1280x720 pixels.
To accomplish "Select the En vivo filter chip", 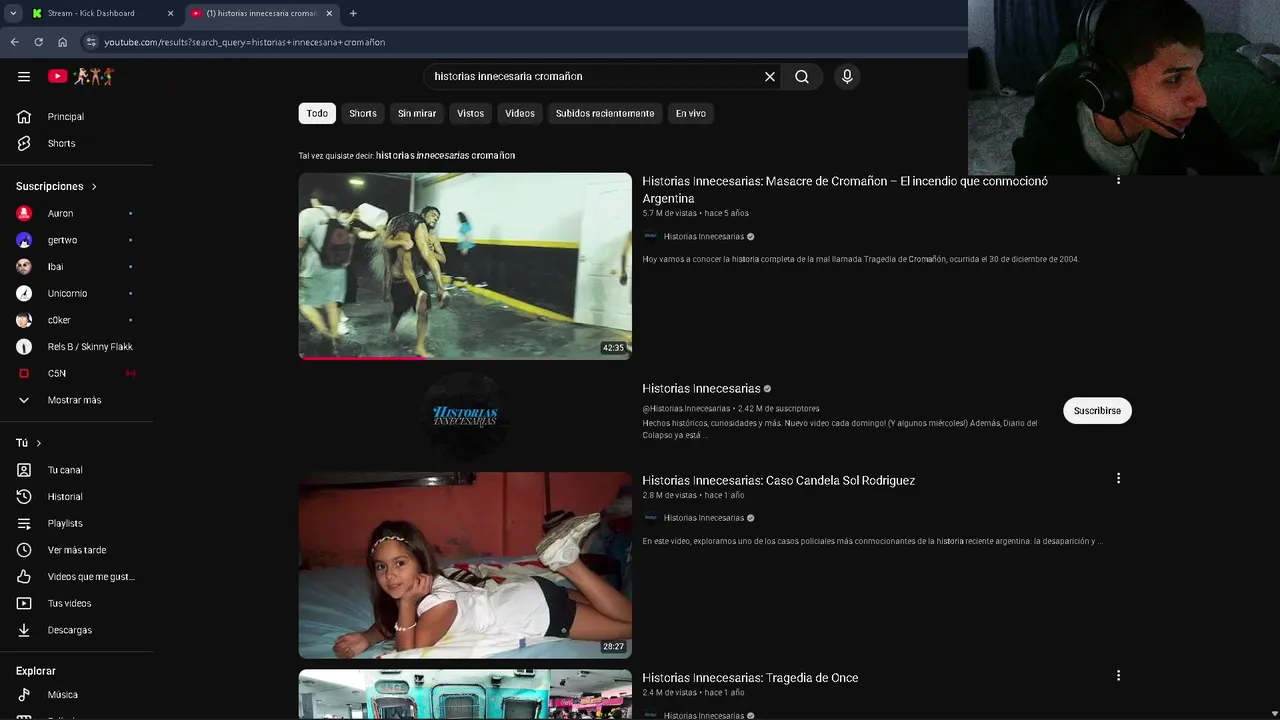I will [691, 113].
